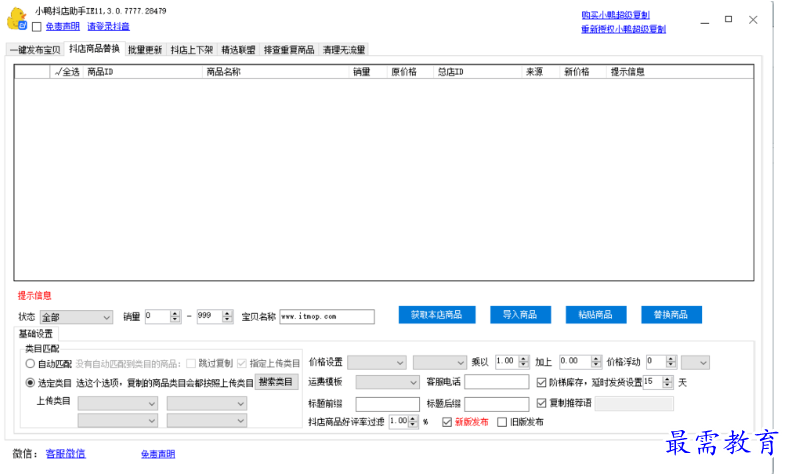This screenshot has width=787, height=474.
Task: Click the 导入商品 button
Action: (520, 315)
